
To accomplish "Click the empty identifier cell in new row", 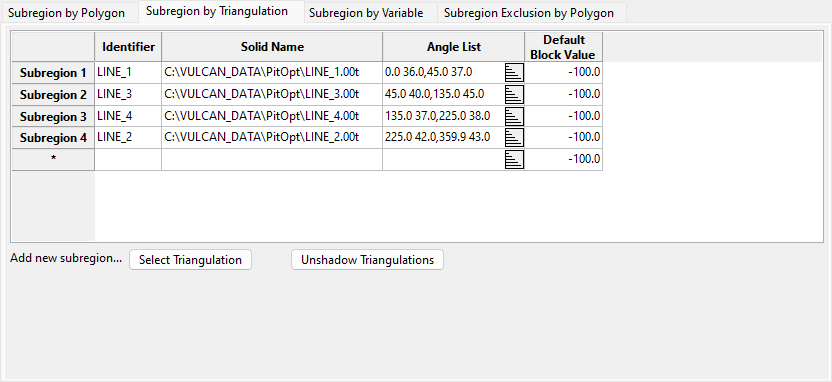I will point(128,159).
